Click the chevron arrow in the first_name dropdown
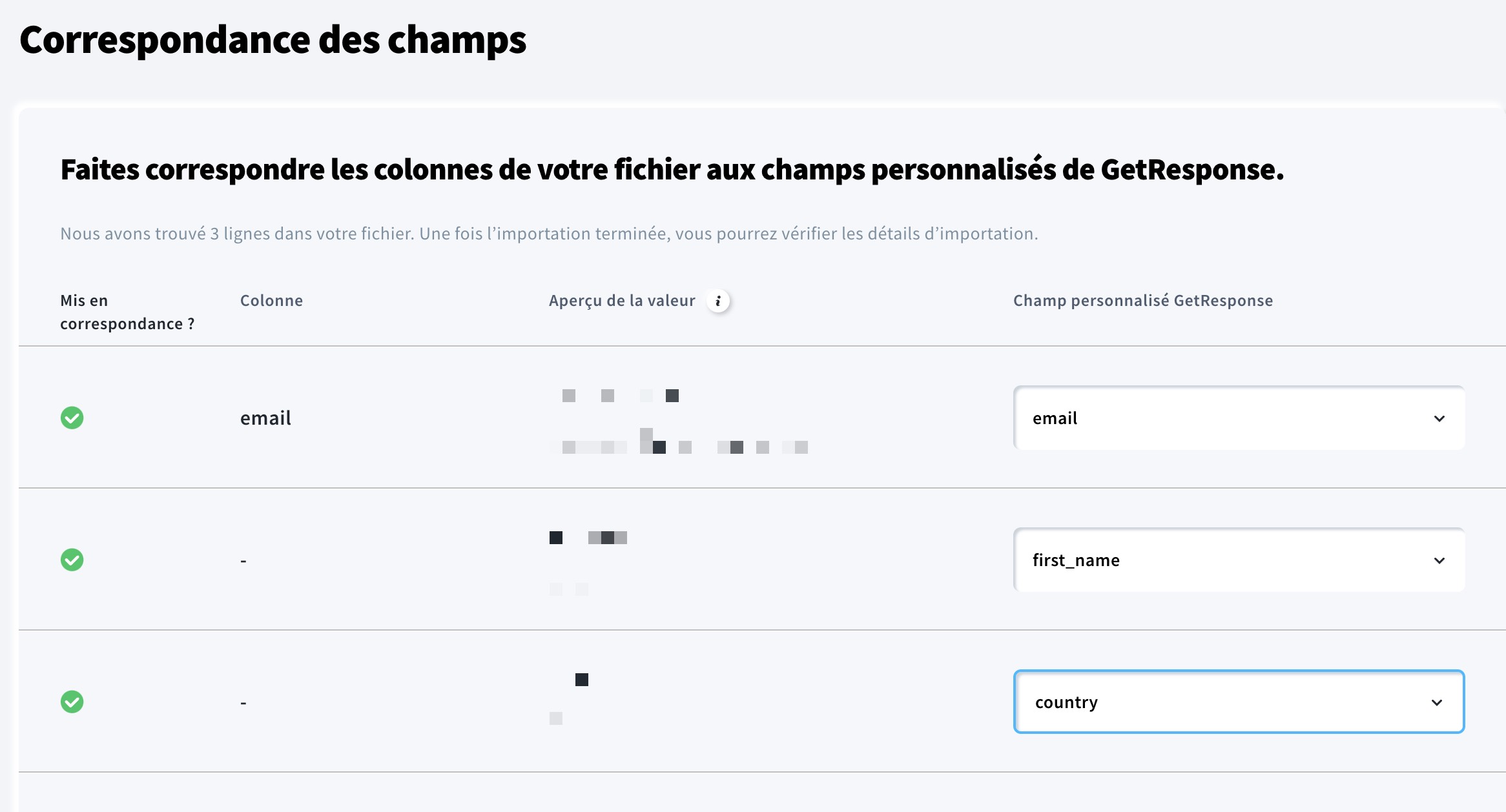This screenshot has height=812, width=1506. (1439, 560)
